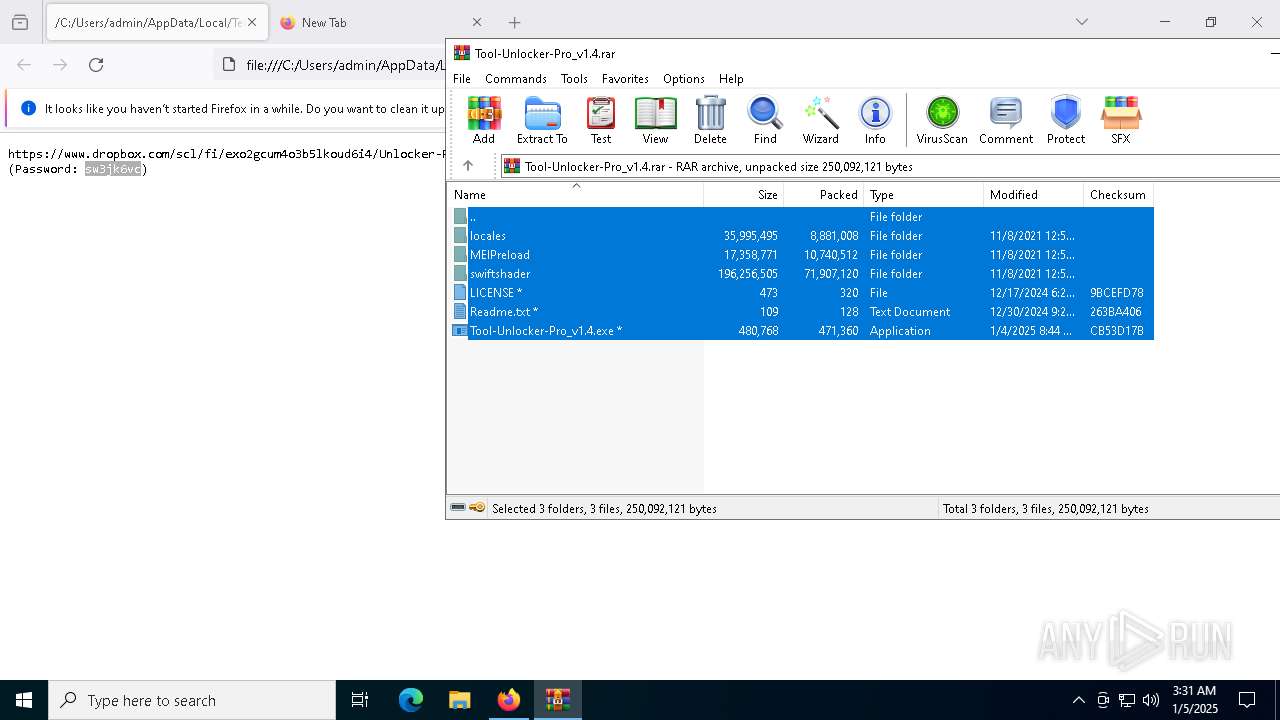
Task: Go up one level arrow in WinRAR
Action: tap(468, 166)
